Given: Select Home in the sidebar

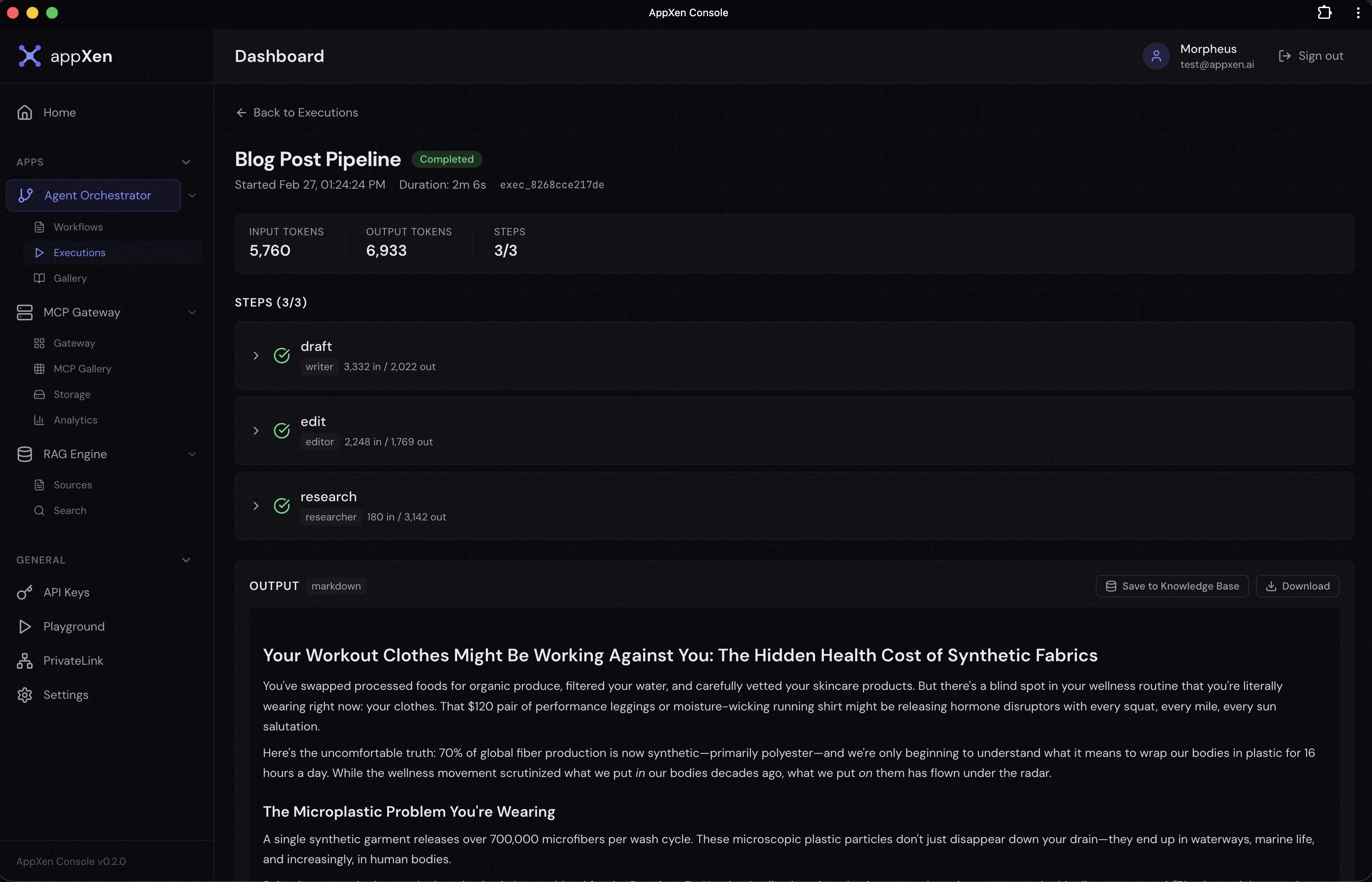Looking at the screenshot, I should click(60, 112).
